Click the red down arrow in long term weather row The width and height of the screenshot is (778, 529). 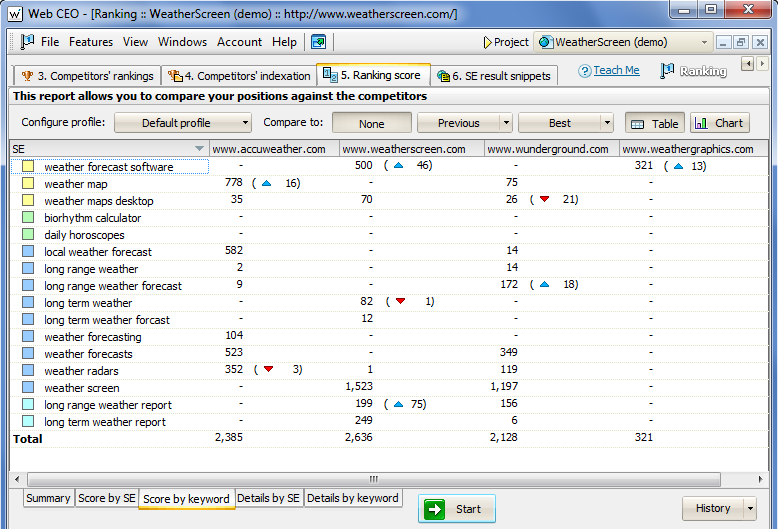click(x=400, y=301)
